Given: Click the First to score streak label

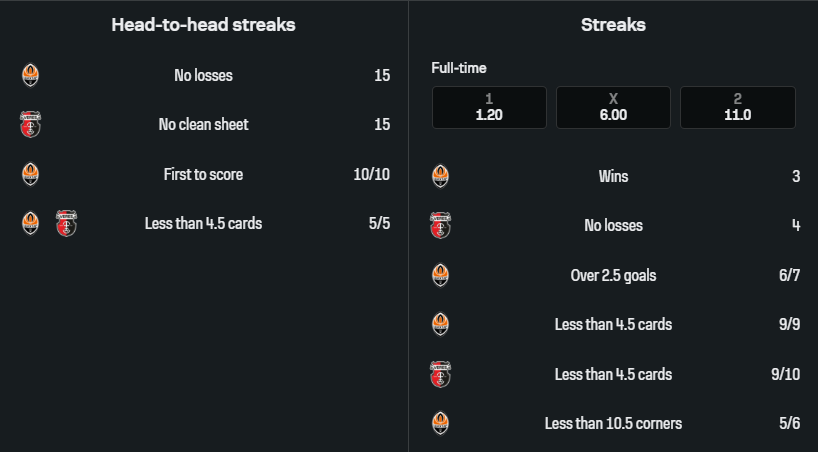Looking at the screenshot, I should coord(203,175).
